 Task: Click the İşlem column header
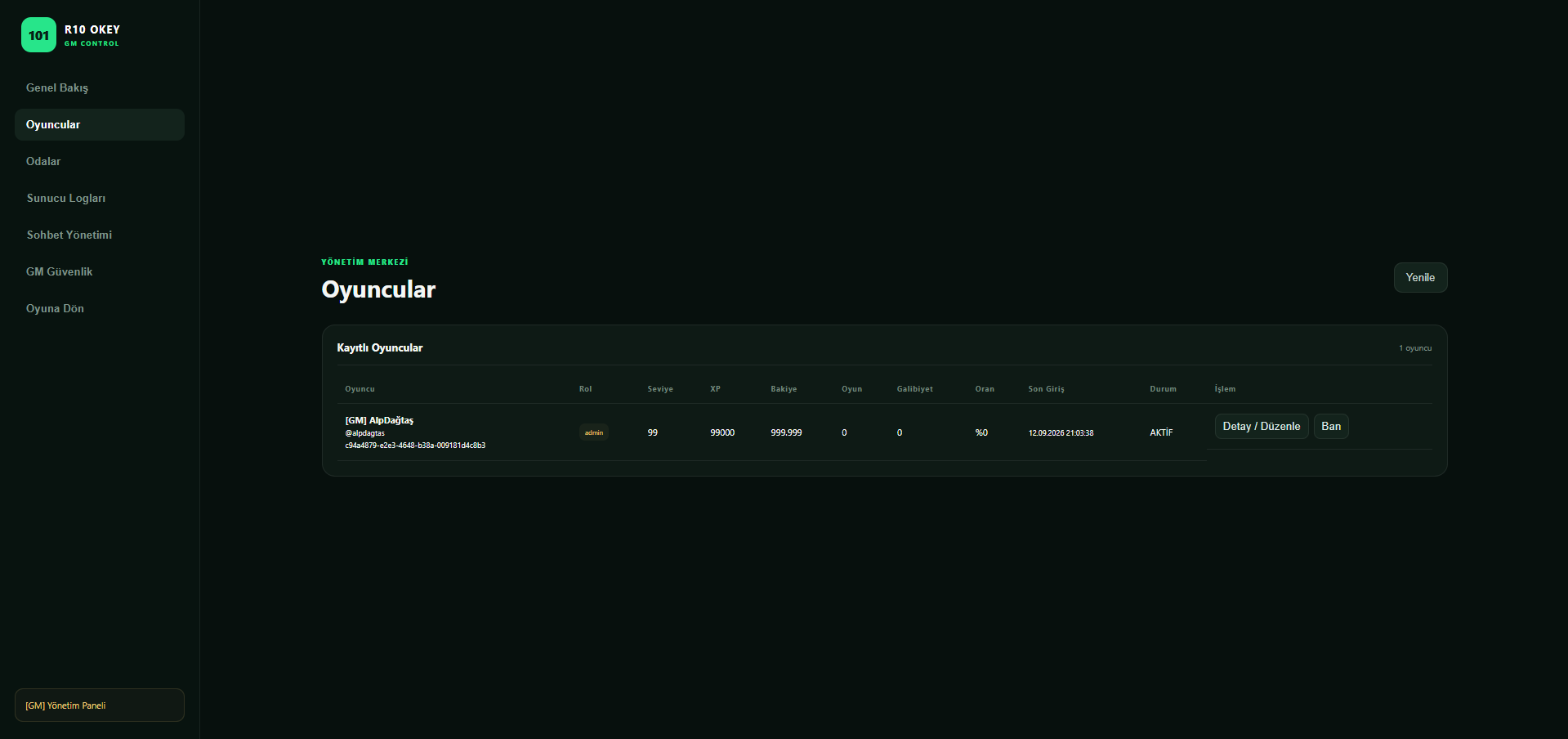click(1225, 389)
